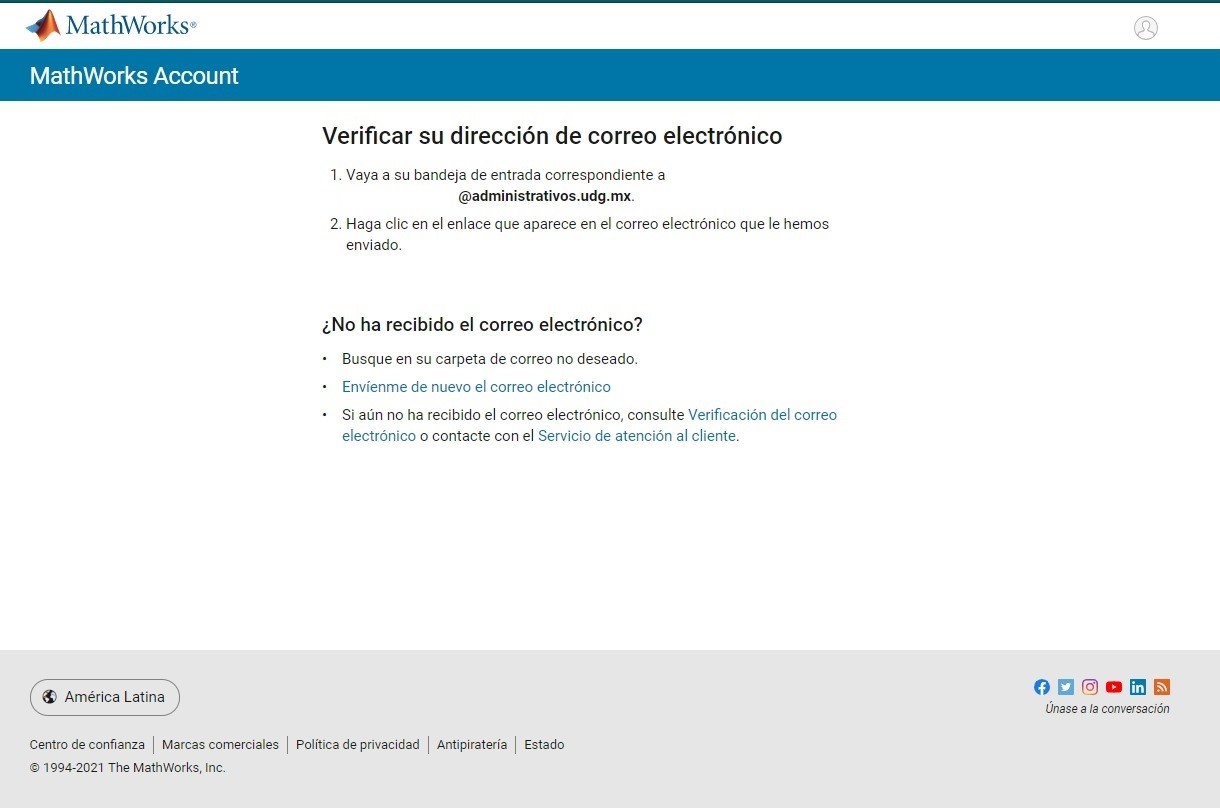Open MathWorks Facebook page icon
Screen dimensions: 1220x808
pyautogui.click(x=1042, y=687)
